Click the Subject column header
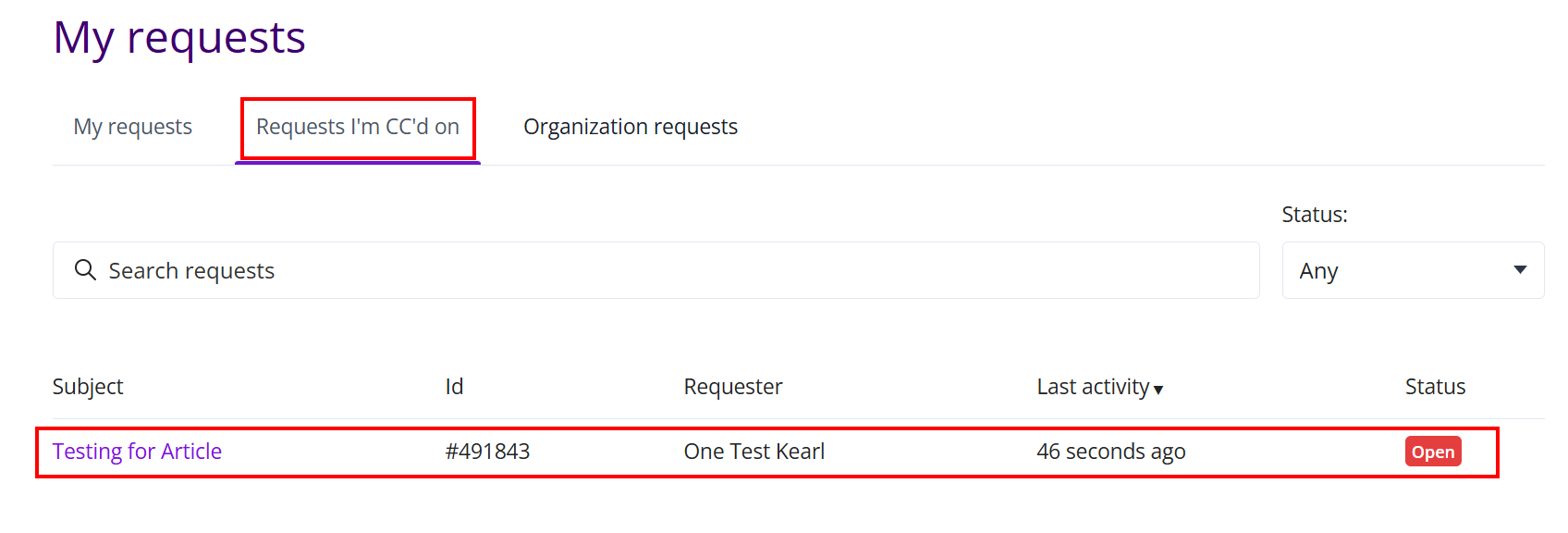The image size is (1568, 533). coord(88,387)
